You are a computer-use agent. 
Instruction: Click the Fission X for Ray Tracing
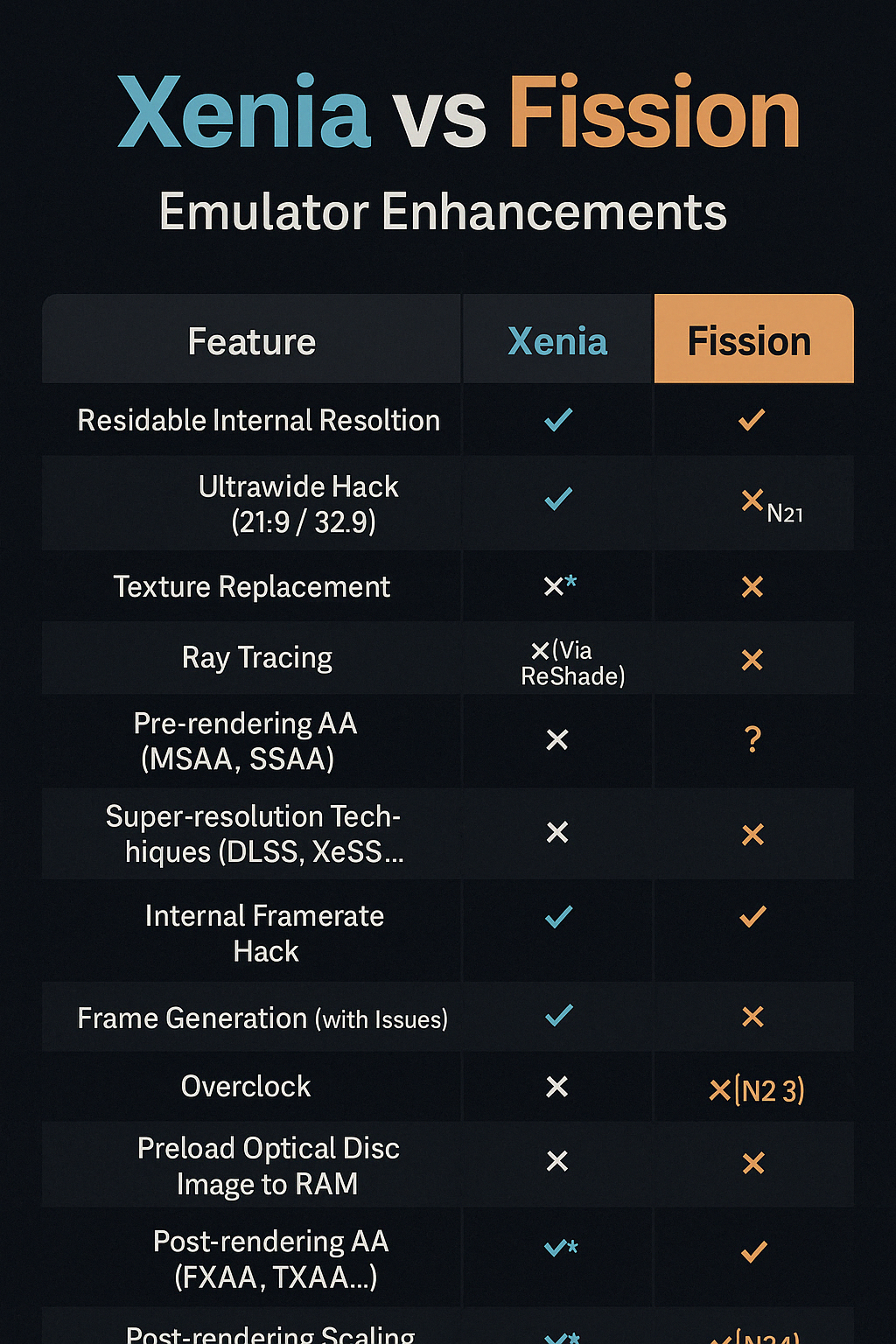(752, 660)
